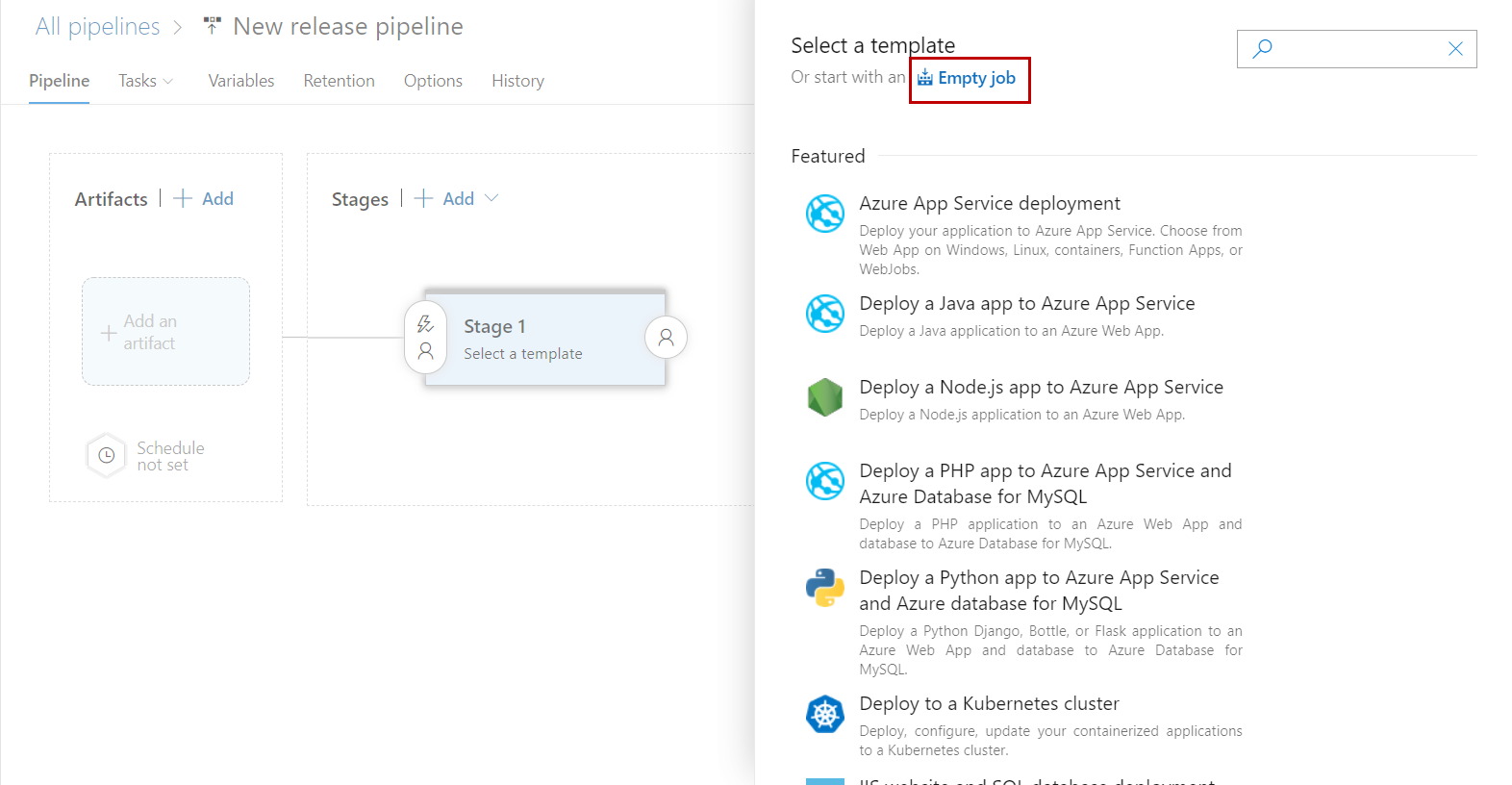Select the Stage 1 card
This screenshot has height=785, width=1512.
click(545, 338)
